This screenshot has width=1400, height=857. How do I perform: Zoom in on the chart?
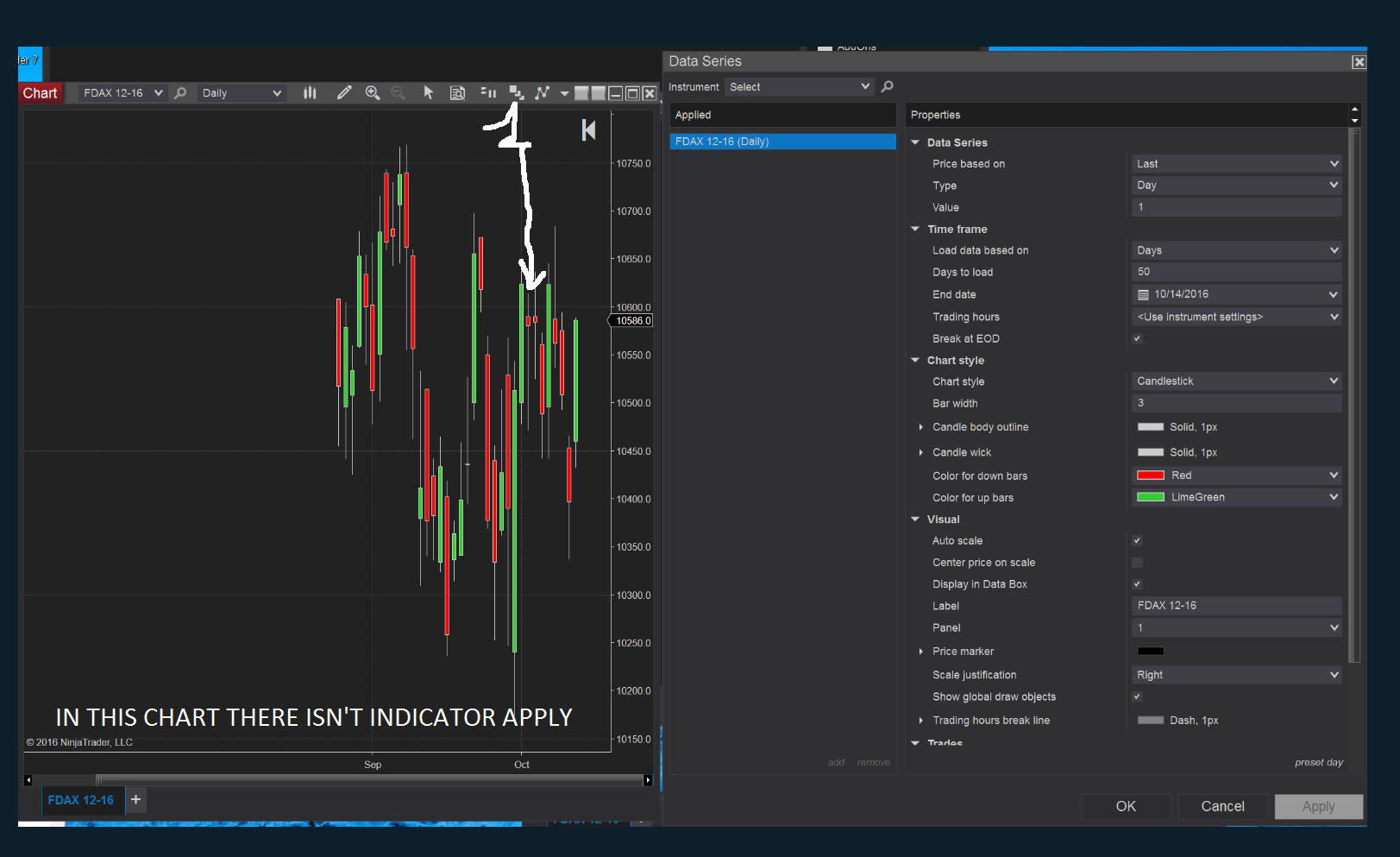[373, 93]
